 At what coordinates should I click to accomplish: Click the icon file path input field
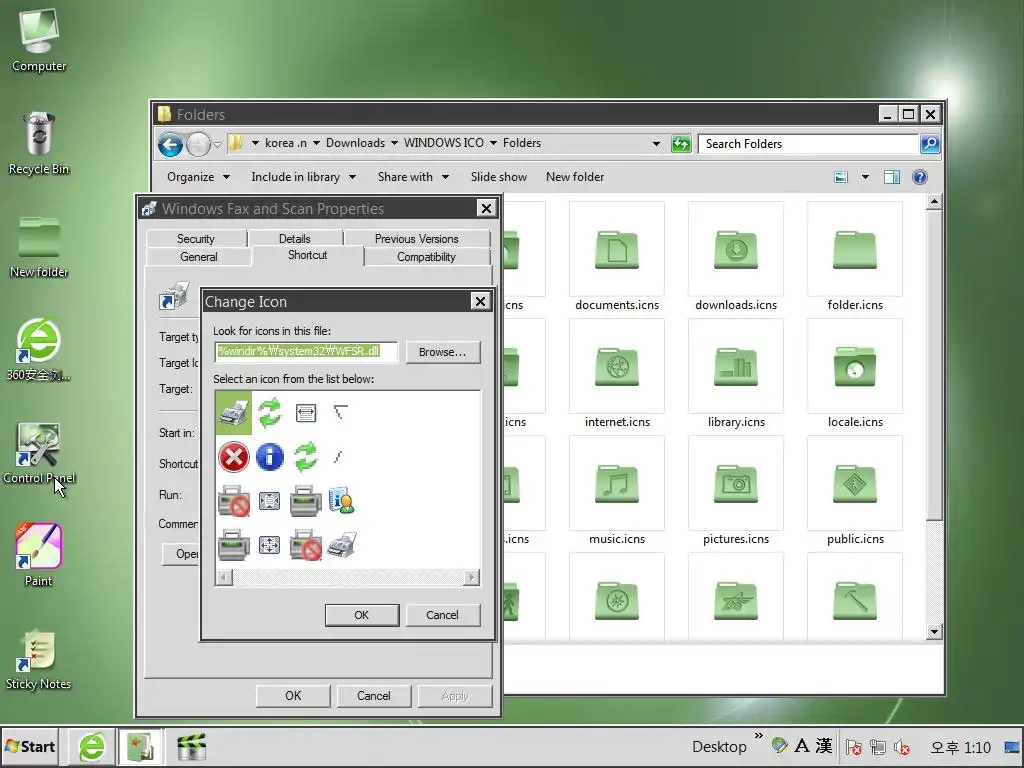306,351
